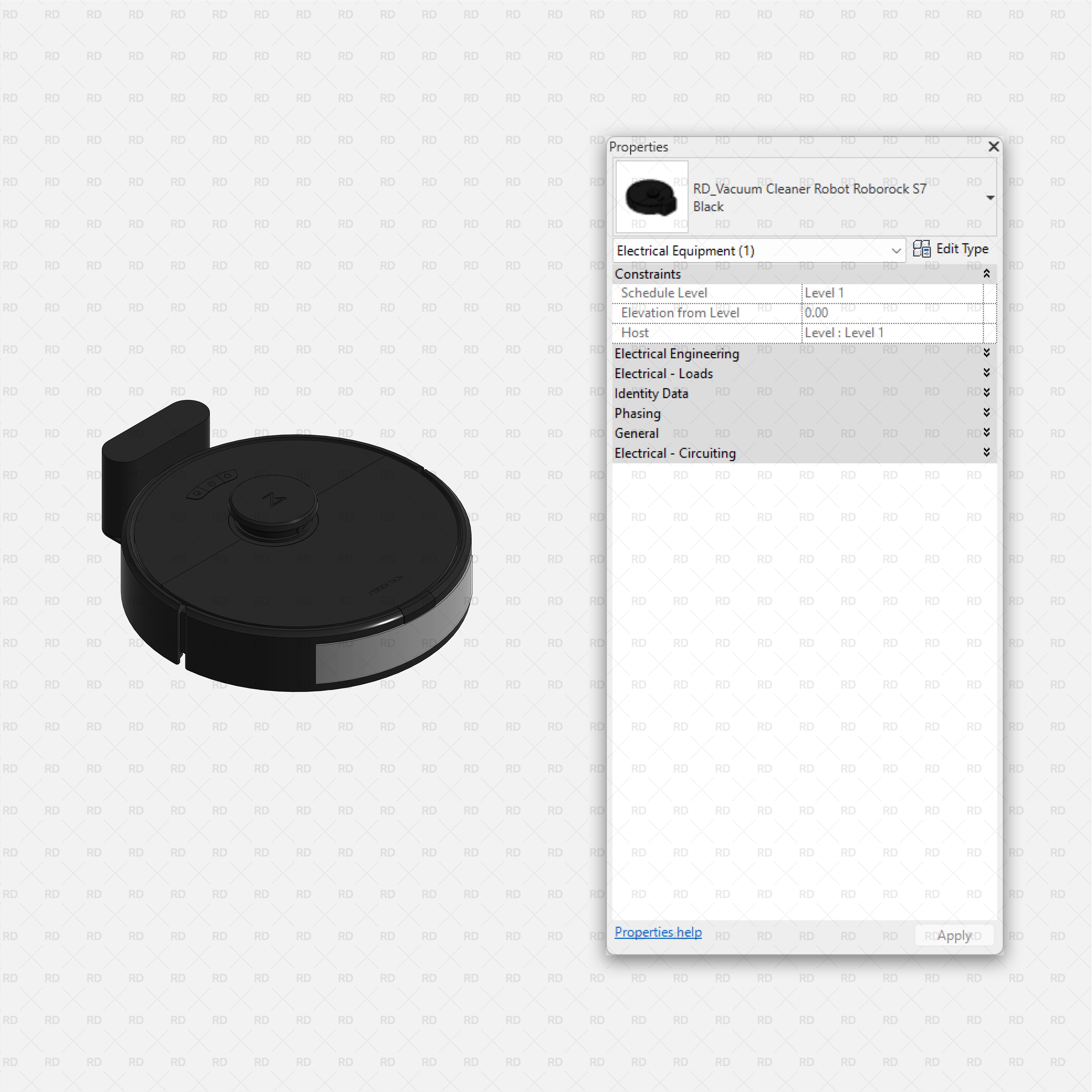
Task: Open the Properties help link
Action: click(659, 932)
